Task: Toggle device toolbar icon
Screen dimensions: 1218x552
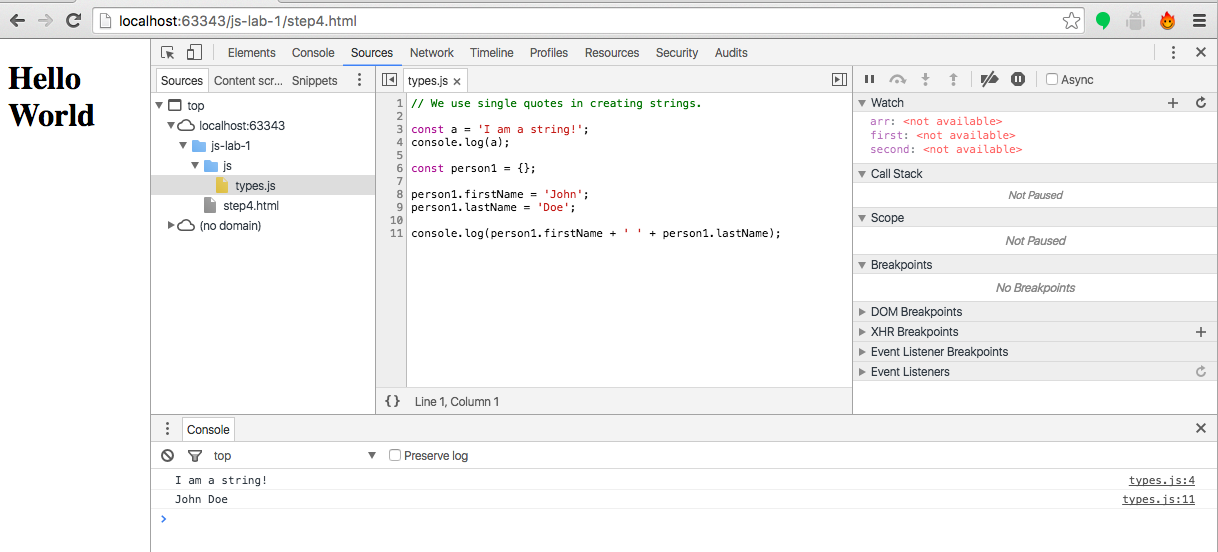Action: pyautogui.click(x=194, y=53)
